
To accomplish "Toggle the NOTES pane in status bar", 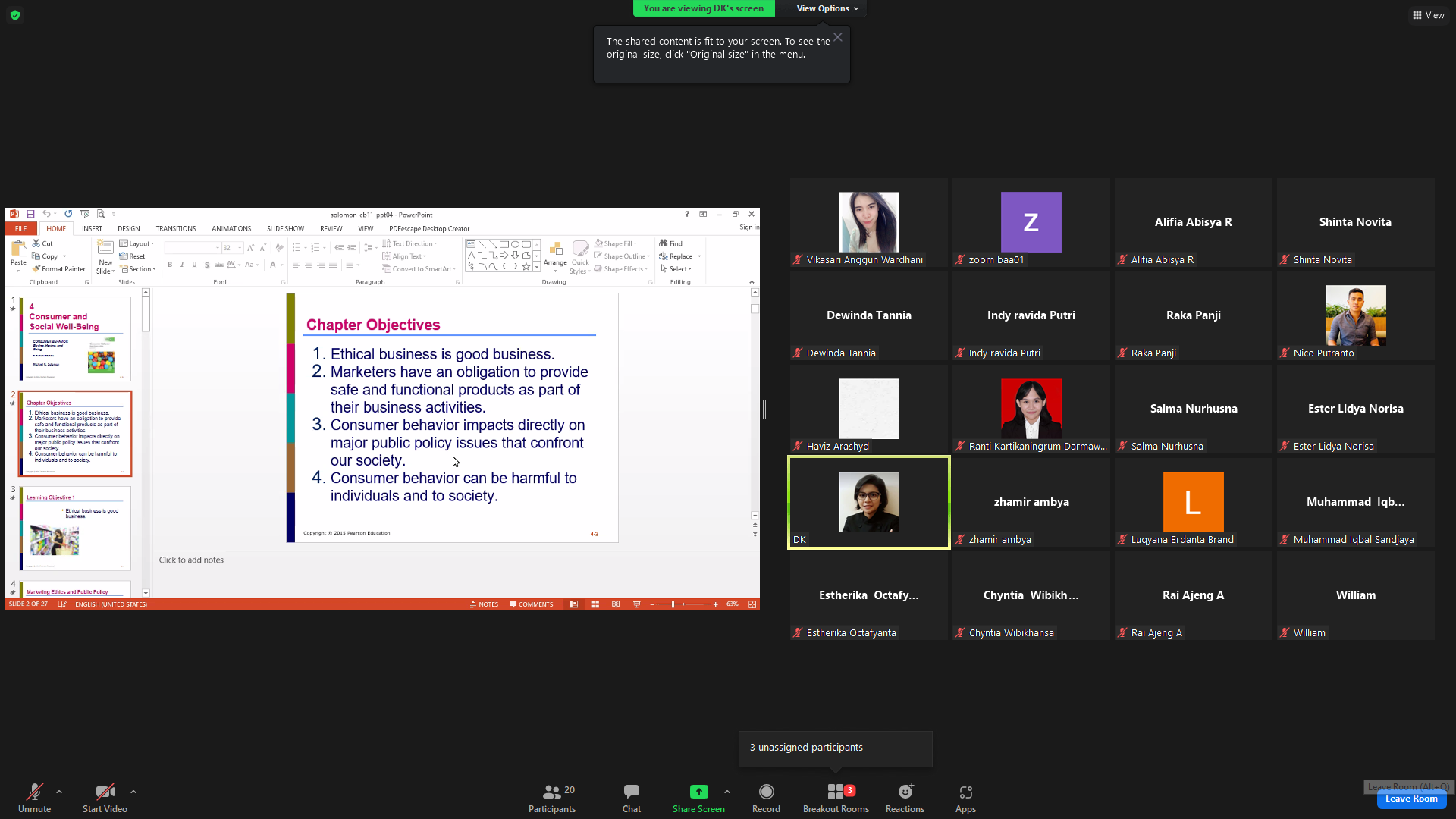I will [484, 604].
